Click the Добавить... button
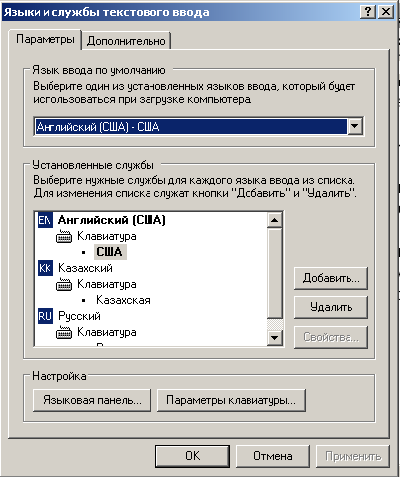This screenshot has height=477, width=400. 331,278
